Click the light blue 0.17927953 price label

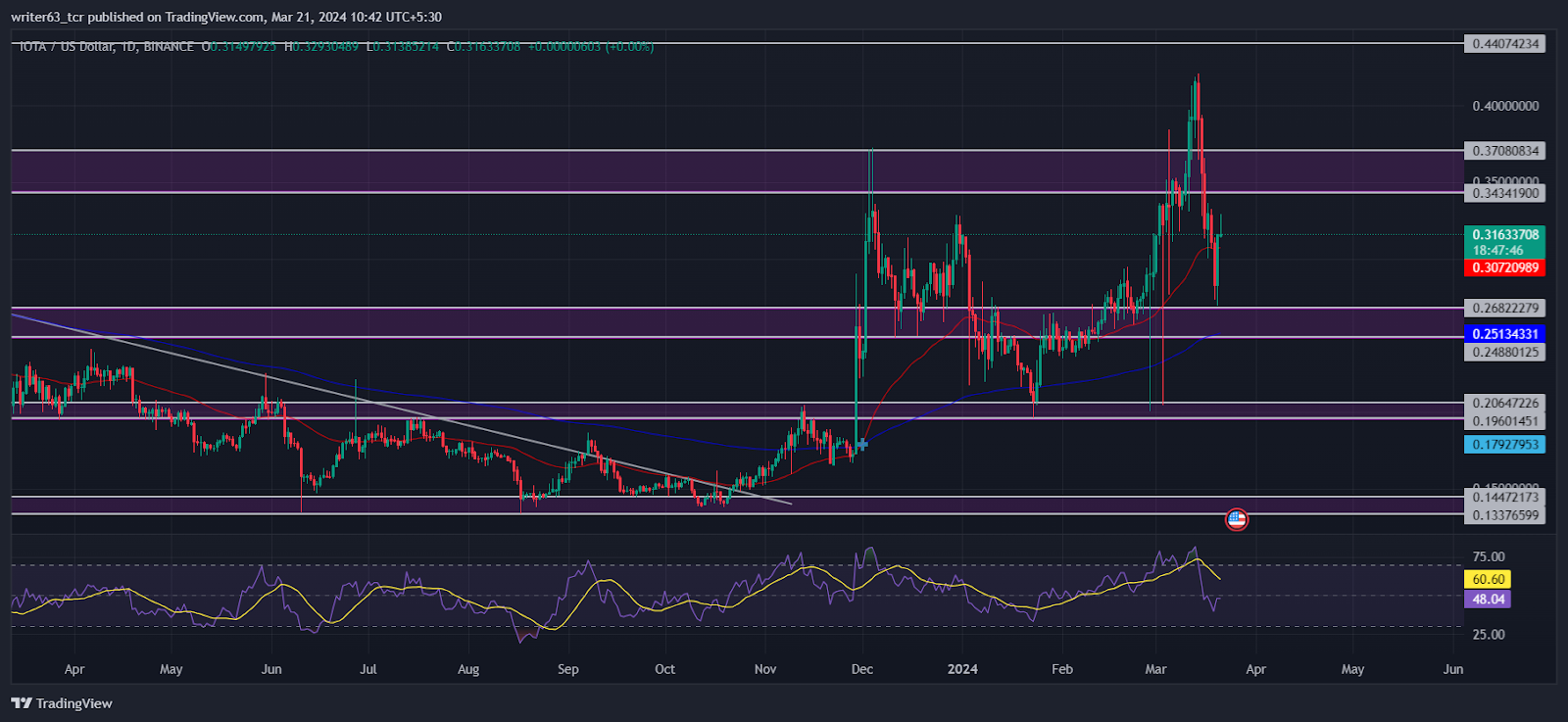point(1505,445)
